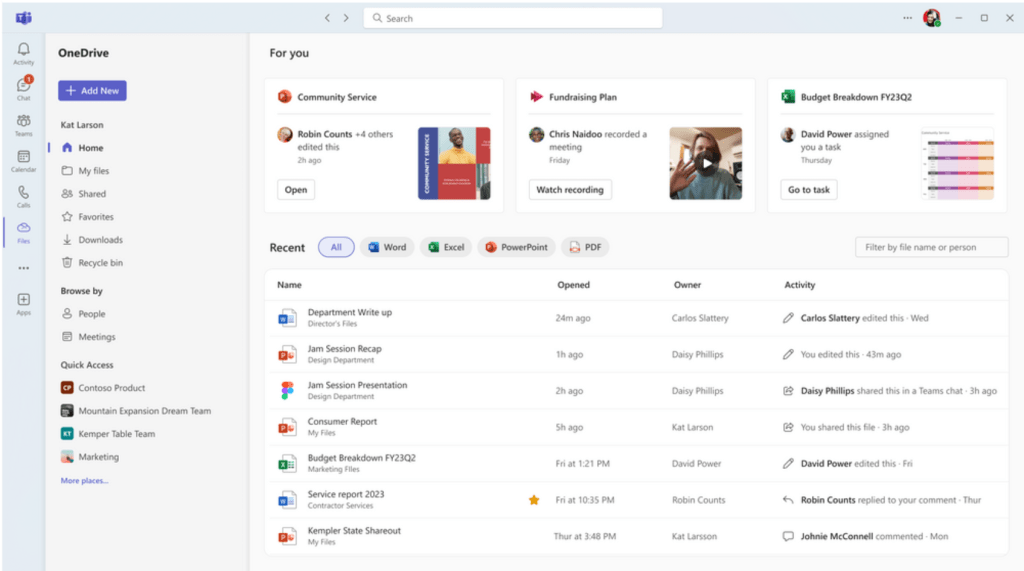
Task: Click the Figma icon for Jam Session Presentation
Action: coord(287,391)
